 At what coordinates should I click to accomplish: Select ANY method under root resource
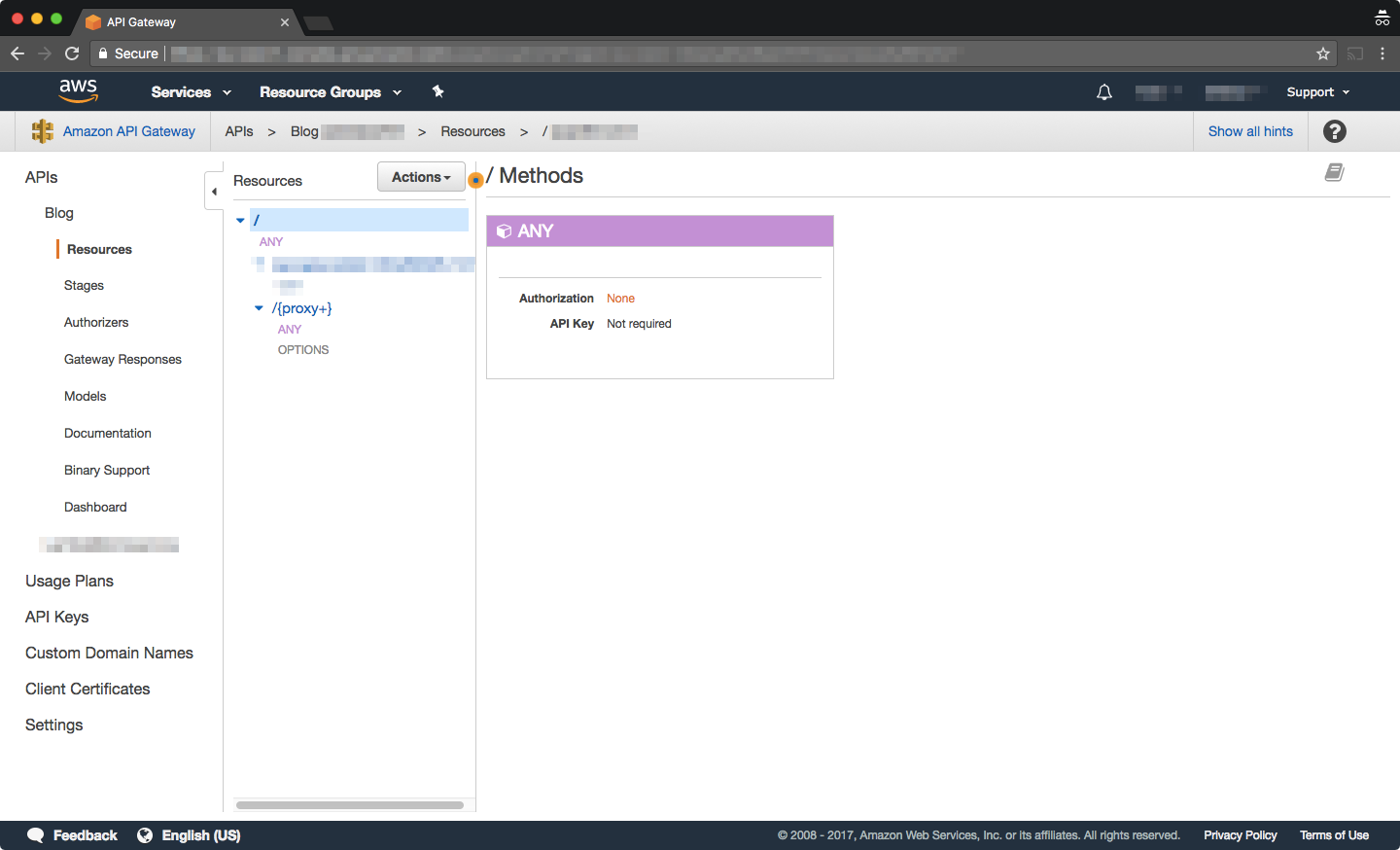click(271, 242)
